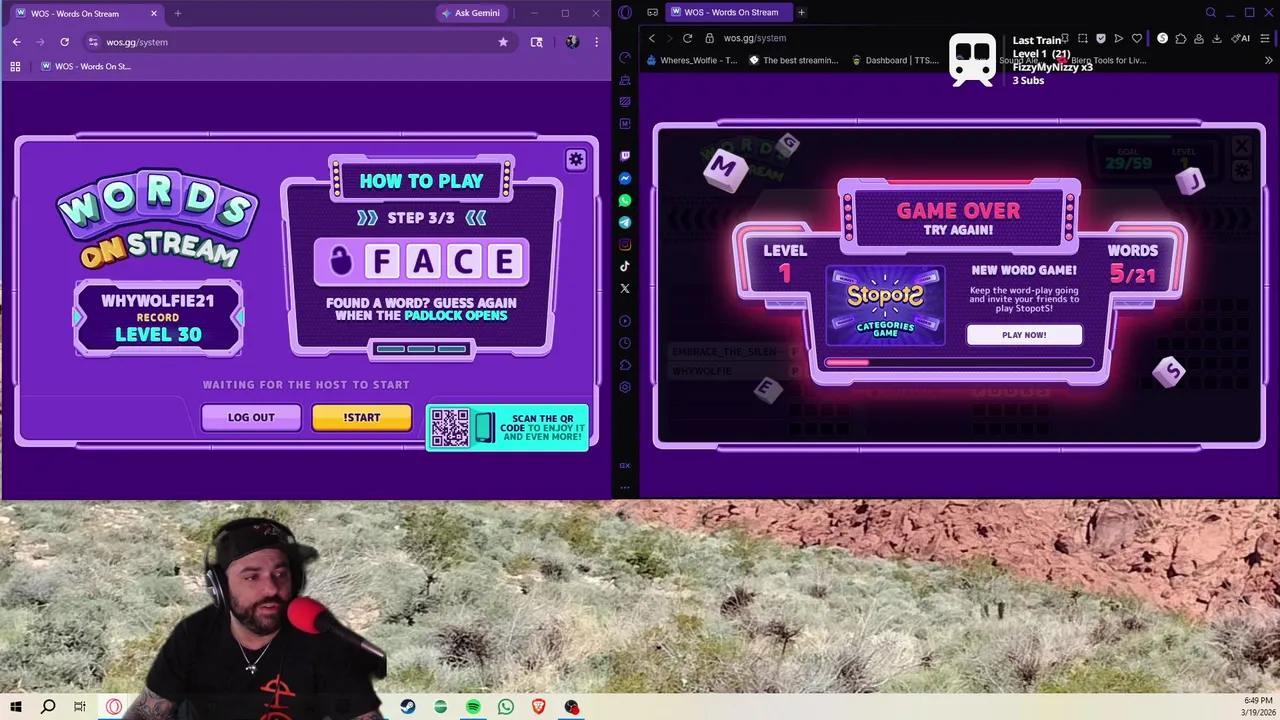
Task: Open Opera Aria AI icon
Action: 1242,38
